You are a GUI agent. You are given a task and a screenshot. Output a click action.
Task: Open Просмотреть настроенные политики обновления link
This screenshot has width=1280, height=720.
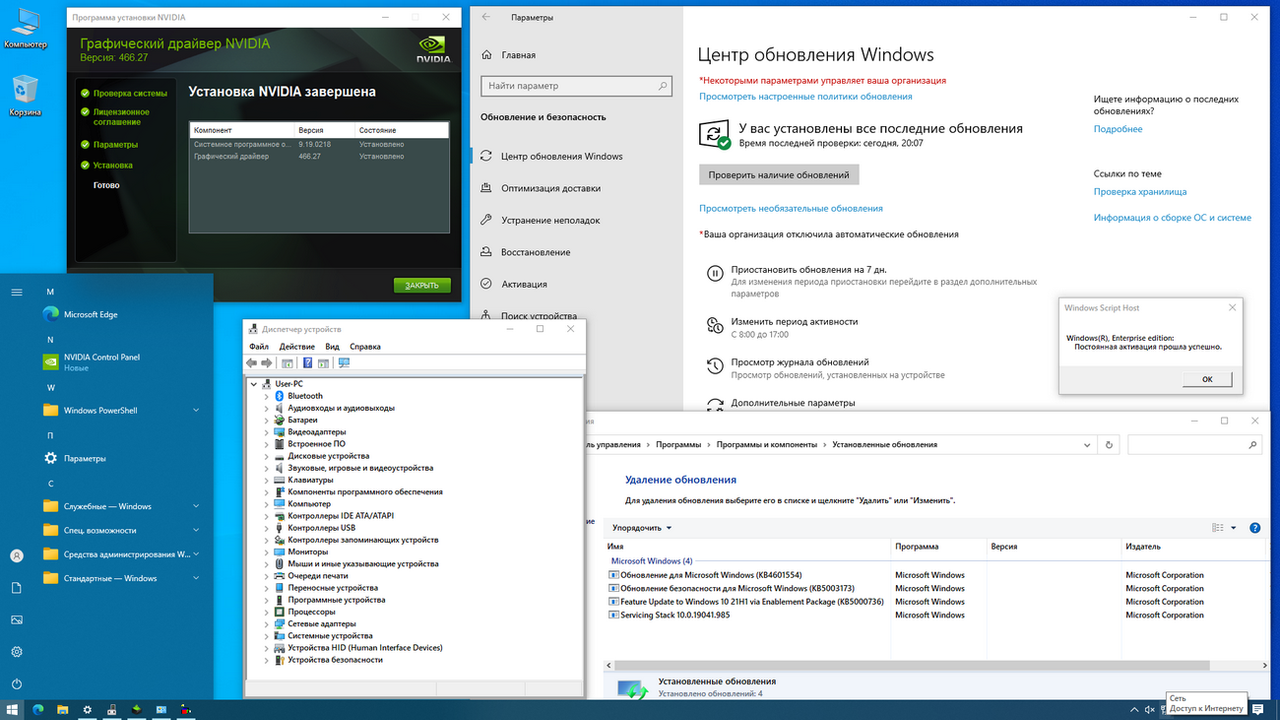[x=805, y=96]
